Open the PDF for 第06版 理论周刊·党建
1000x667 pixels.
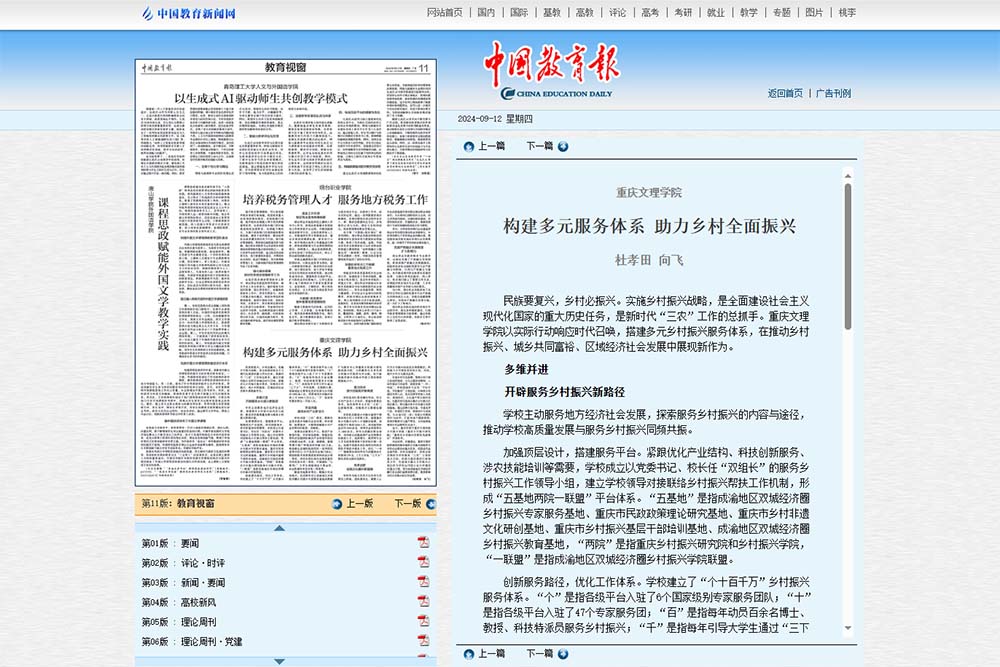[424, 640]
